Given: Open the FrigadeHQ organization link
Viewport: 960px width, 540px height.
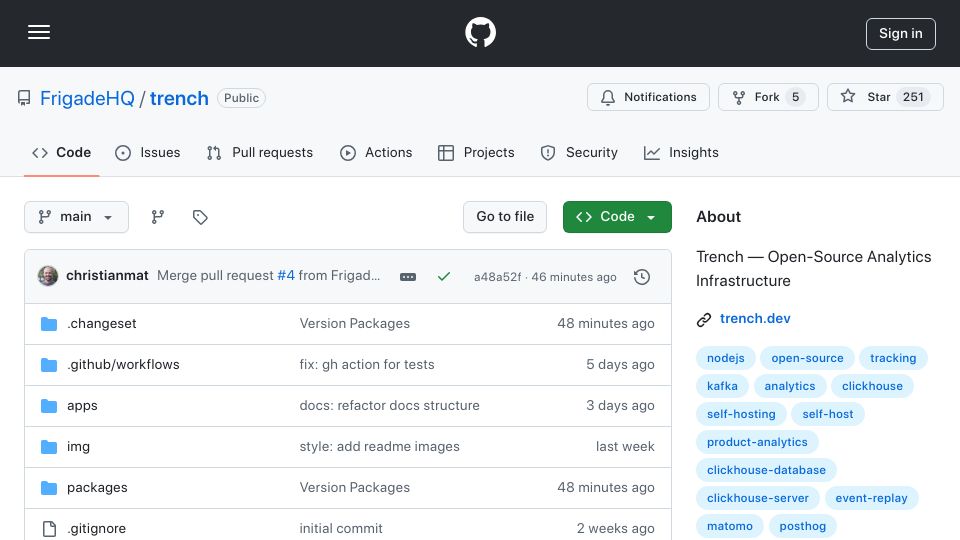Looking at the screenshot, I should pos(87,98).
